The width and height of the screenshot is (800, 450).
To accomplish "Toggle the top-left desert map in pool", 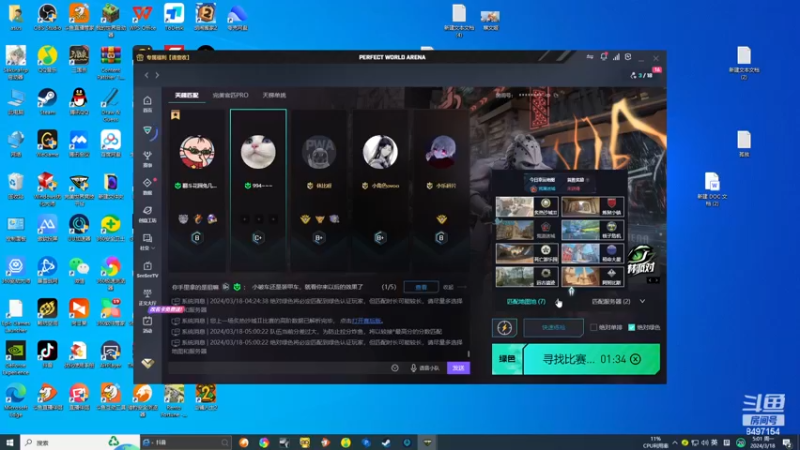I will (527, 207).
